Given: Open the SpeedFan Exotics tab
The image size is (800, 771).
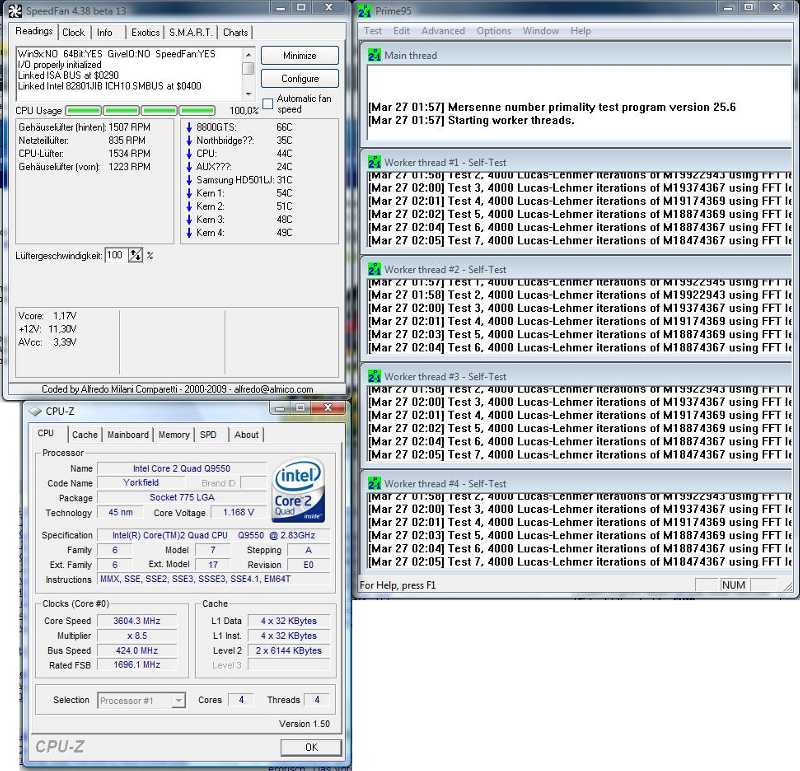Looking at the screenshot, I should [x=145, y=33].
